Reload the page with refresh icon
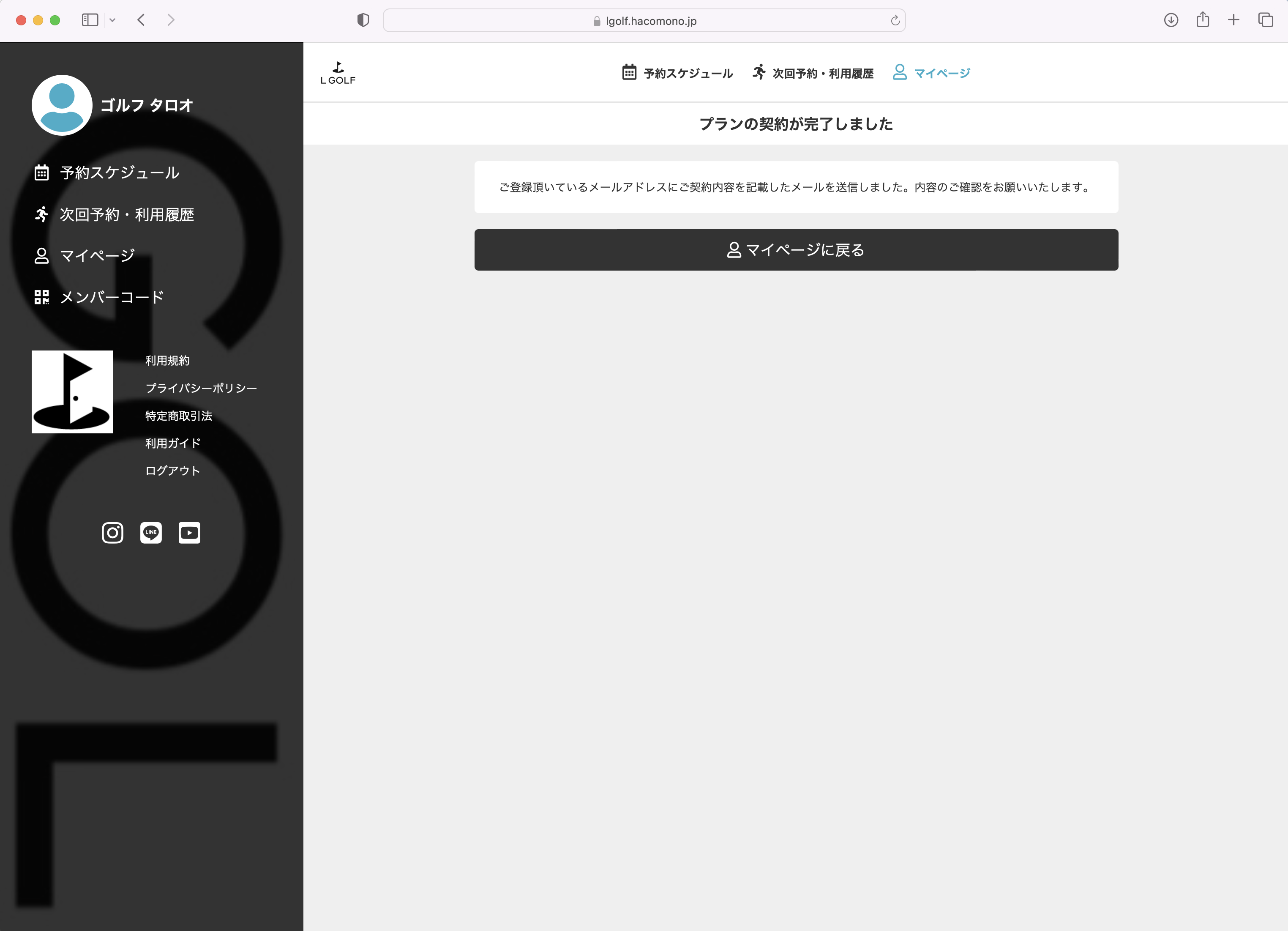The image size is (1288, 931). [895, 20]
